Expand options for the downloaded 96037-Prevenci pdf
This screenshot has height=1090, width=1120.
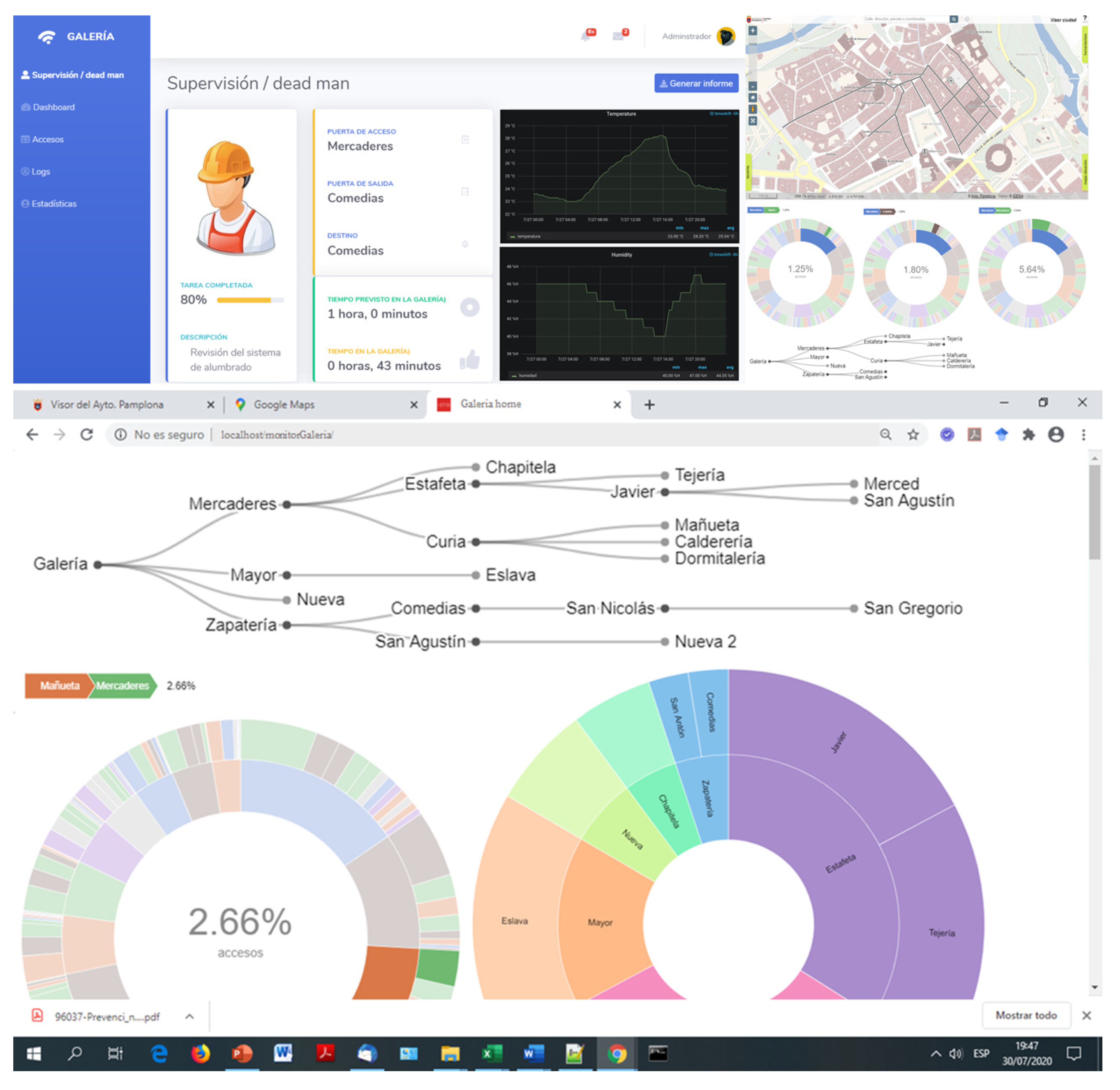(x=190, y=1017)
